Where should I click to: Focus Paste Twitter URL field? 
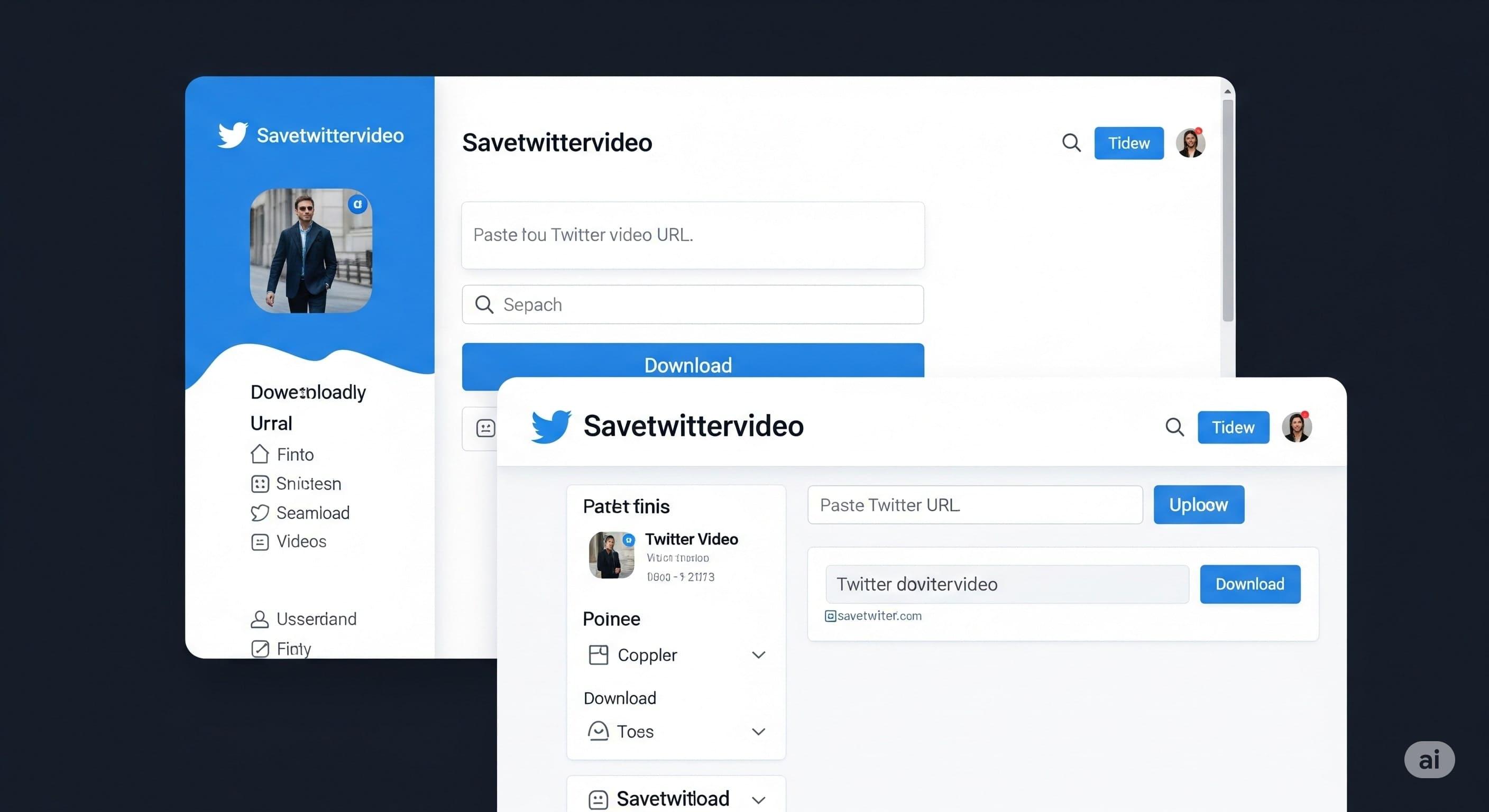[x=975, y=504]
